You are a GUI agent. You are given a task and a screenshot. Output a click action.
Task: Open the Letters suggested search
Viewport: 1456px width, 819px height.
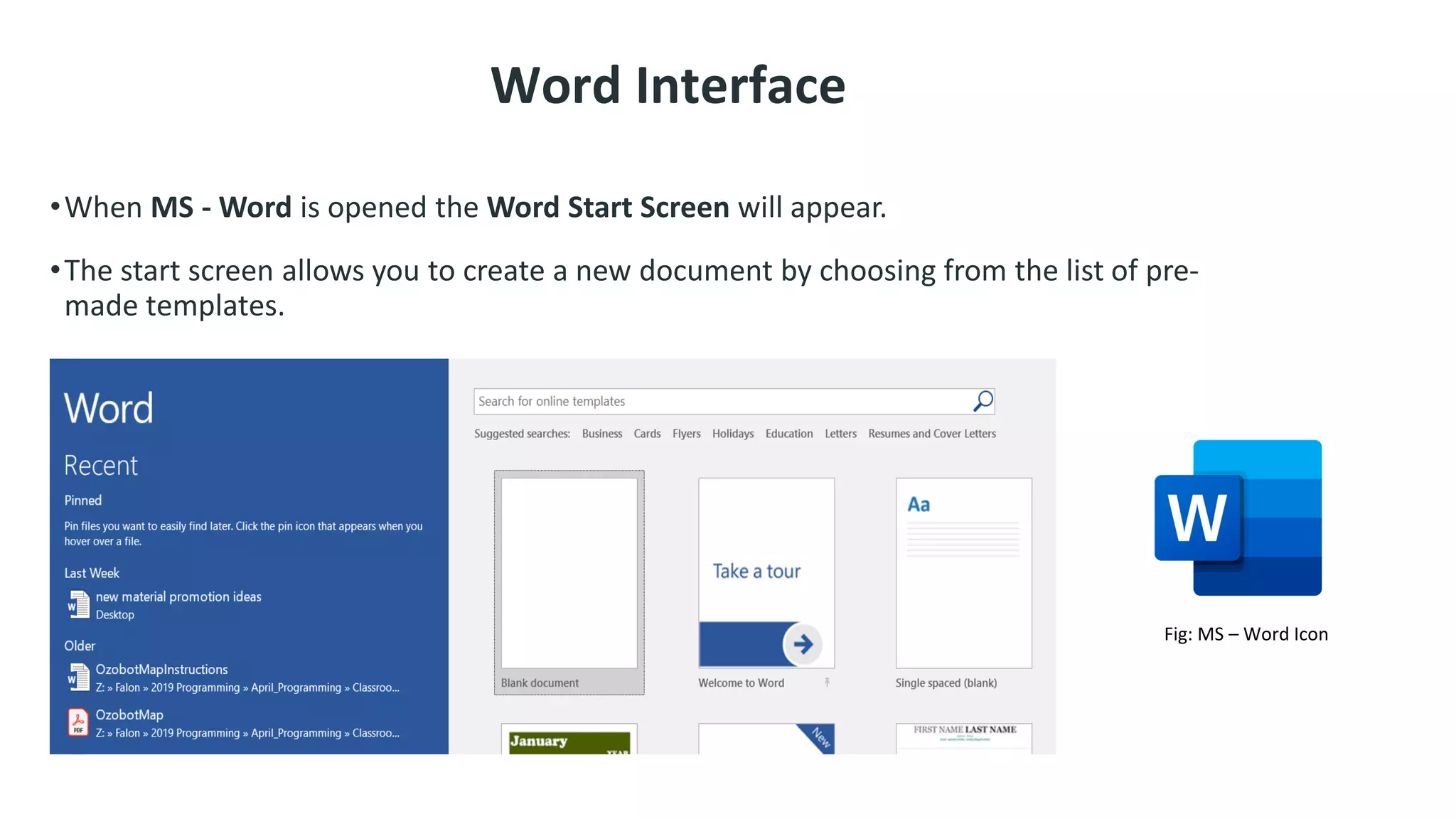[x=840, y=434]
